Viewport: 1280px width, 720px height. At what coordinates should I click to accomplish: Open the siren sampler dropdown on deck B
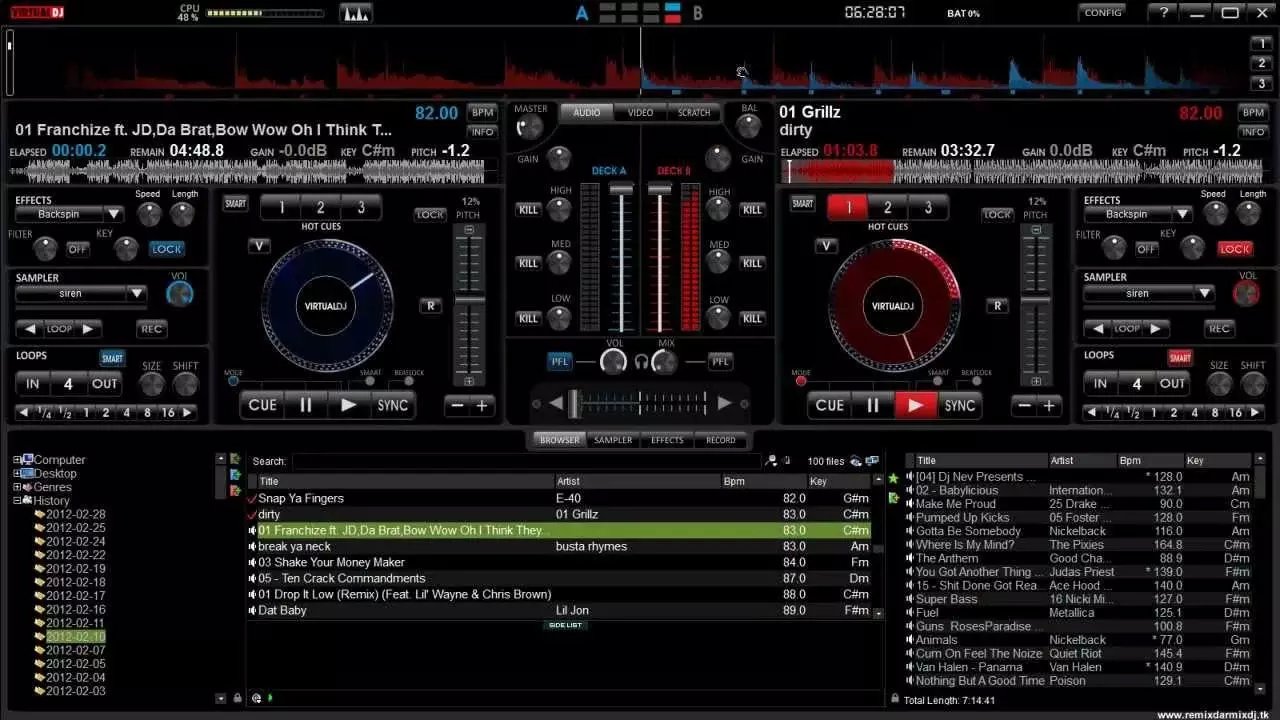click(1204, 293)
